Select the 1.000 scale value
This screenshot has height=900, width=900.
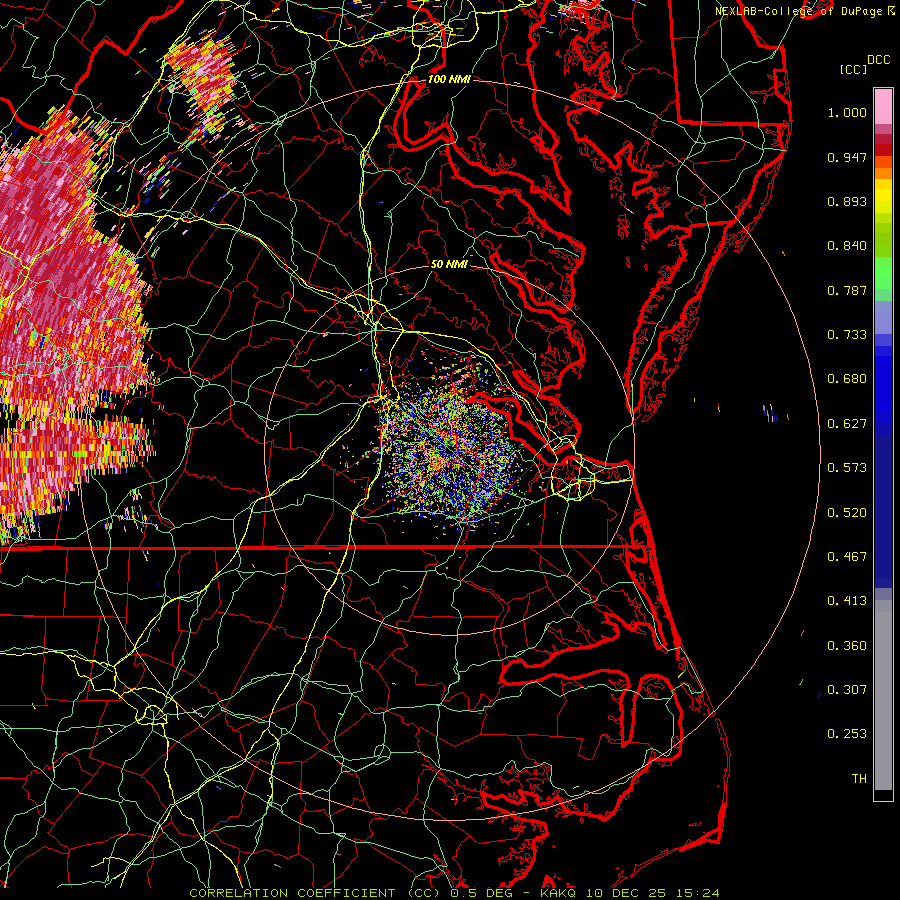(x=847, y=112)
